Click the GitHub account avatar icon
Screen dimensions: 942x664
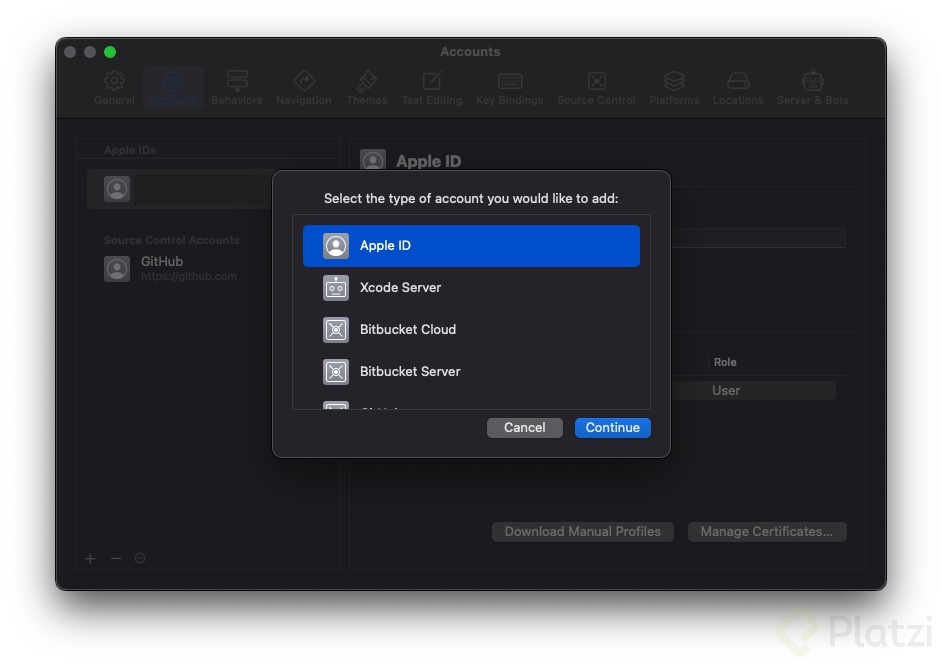click(x=117, y=269)
